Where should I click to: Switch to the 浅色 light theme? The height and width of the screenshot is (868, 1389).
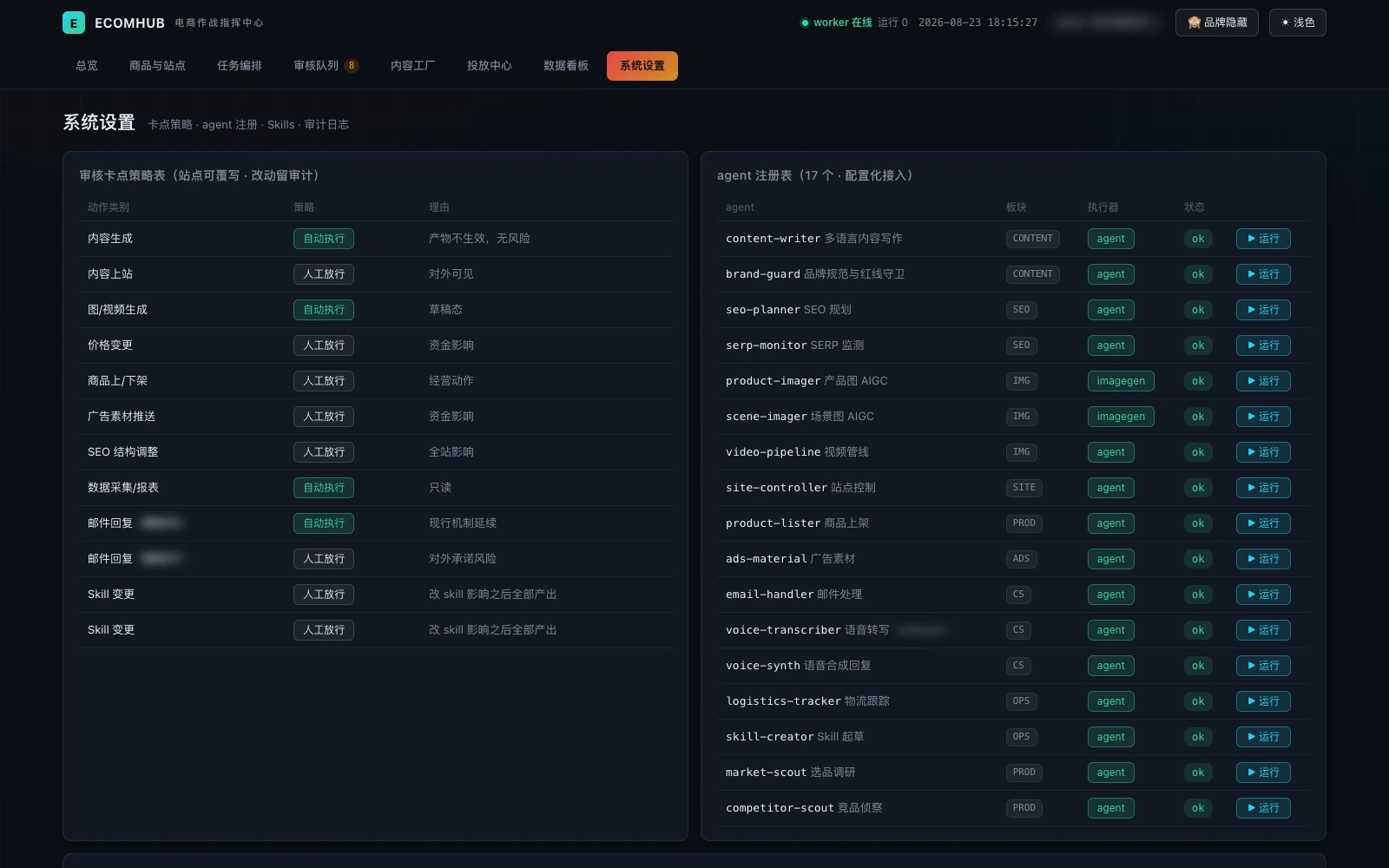(1297, 23)
